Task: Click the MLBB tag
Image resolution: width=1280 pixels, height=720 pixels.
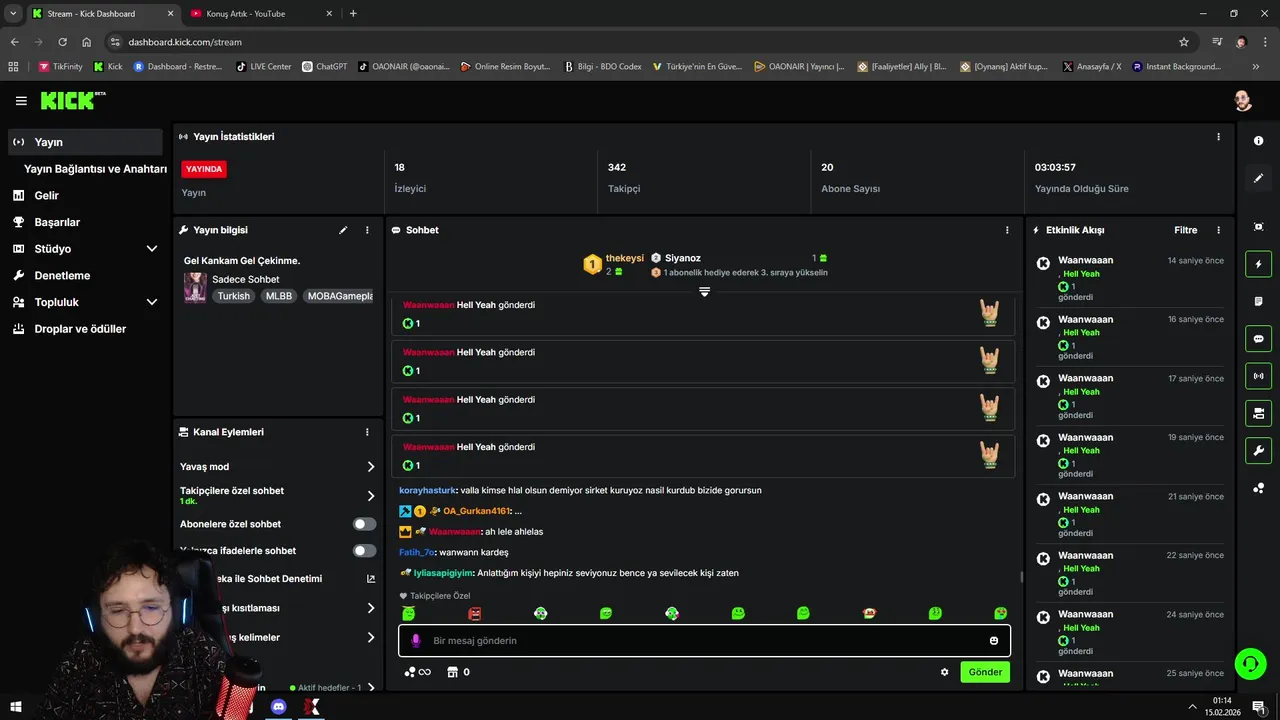Action: click(x=279, y=296)
